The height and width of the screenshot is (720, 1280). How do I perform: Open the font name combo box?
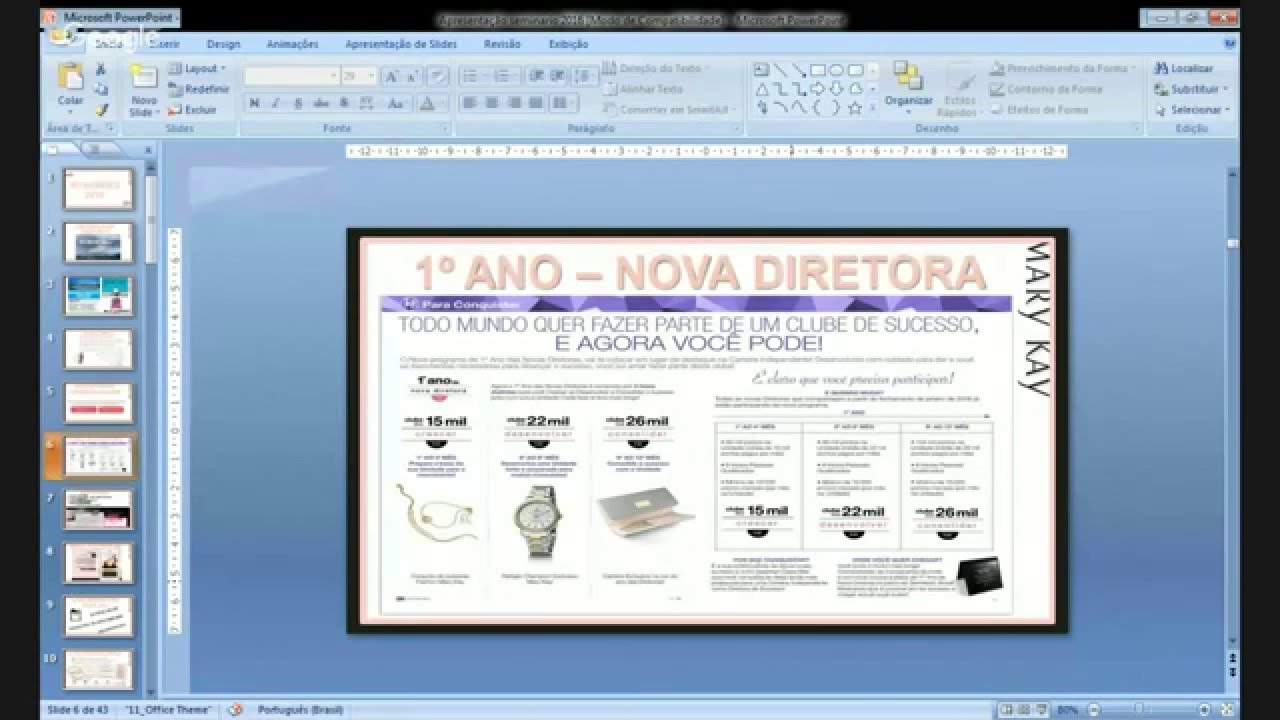[x=291, y=76]
